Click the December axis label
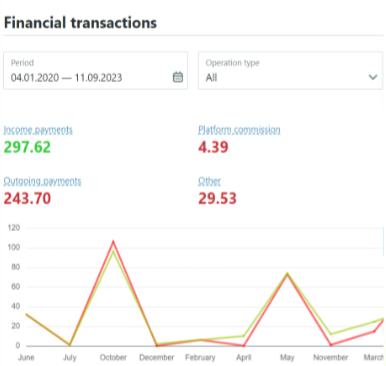The height and width of the screenshot is (366, 386). (x=157, y=358)
